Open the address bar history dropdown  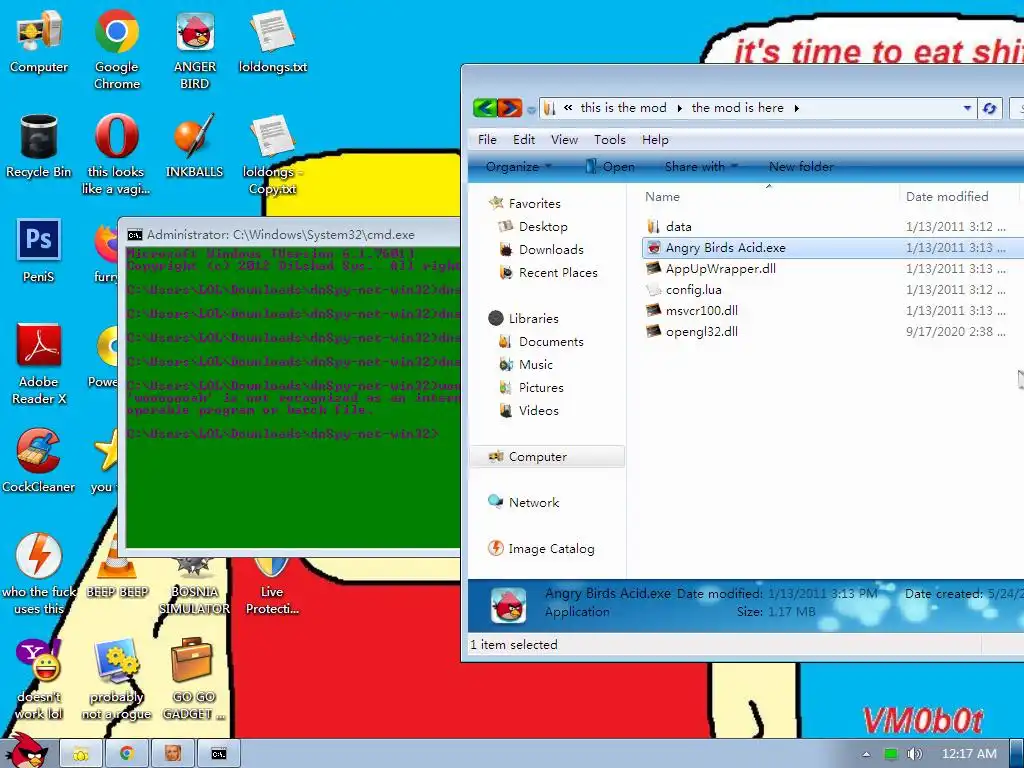(x=967, y=108)
